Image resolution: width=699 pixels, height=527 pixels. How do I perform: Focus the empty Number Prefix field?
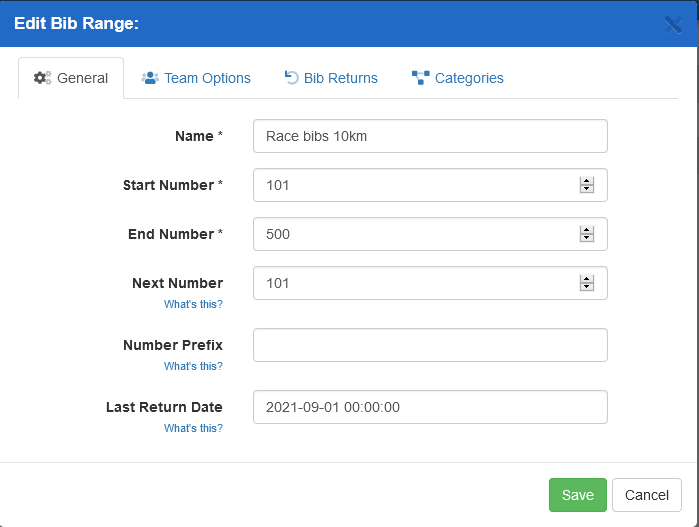[430, 345]
